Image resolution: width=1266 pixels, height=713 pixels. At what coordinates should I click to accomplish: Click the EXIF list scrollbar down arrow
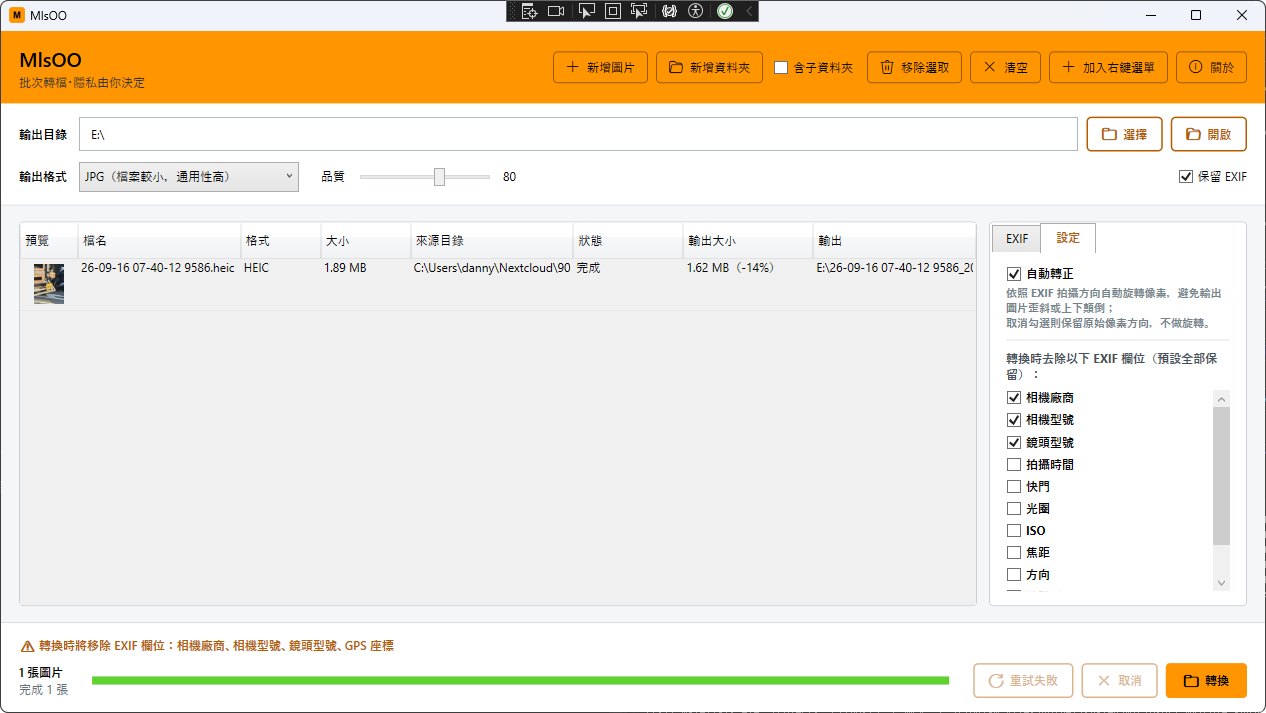[x=1221, y=583]
